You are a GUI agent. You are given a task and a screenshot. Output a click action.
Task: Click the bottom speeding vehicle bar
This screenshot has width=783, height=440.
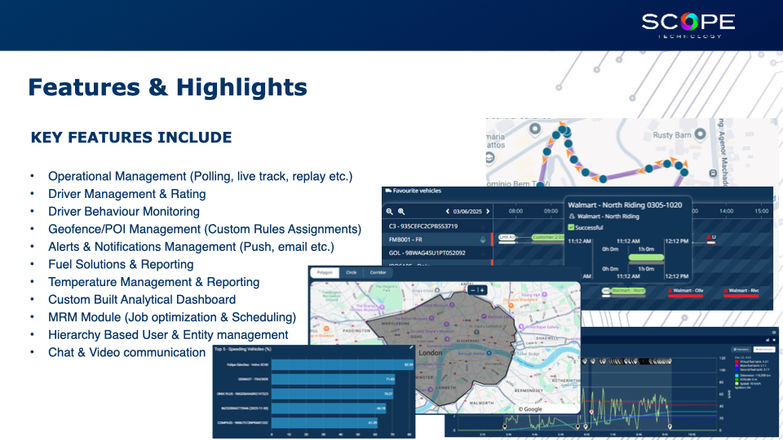[325, 423]
